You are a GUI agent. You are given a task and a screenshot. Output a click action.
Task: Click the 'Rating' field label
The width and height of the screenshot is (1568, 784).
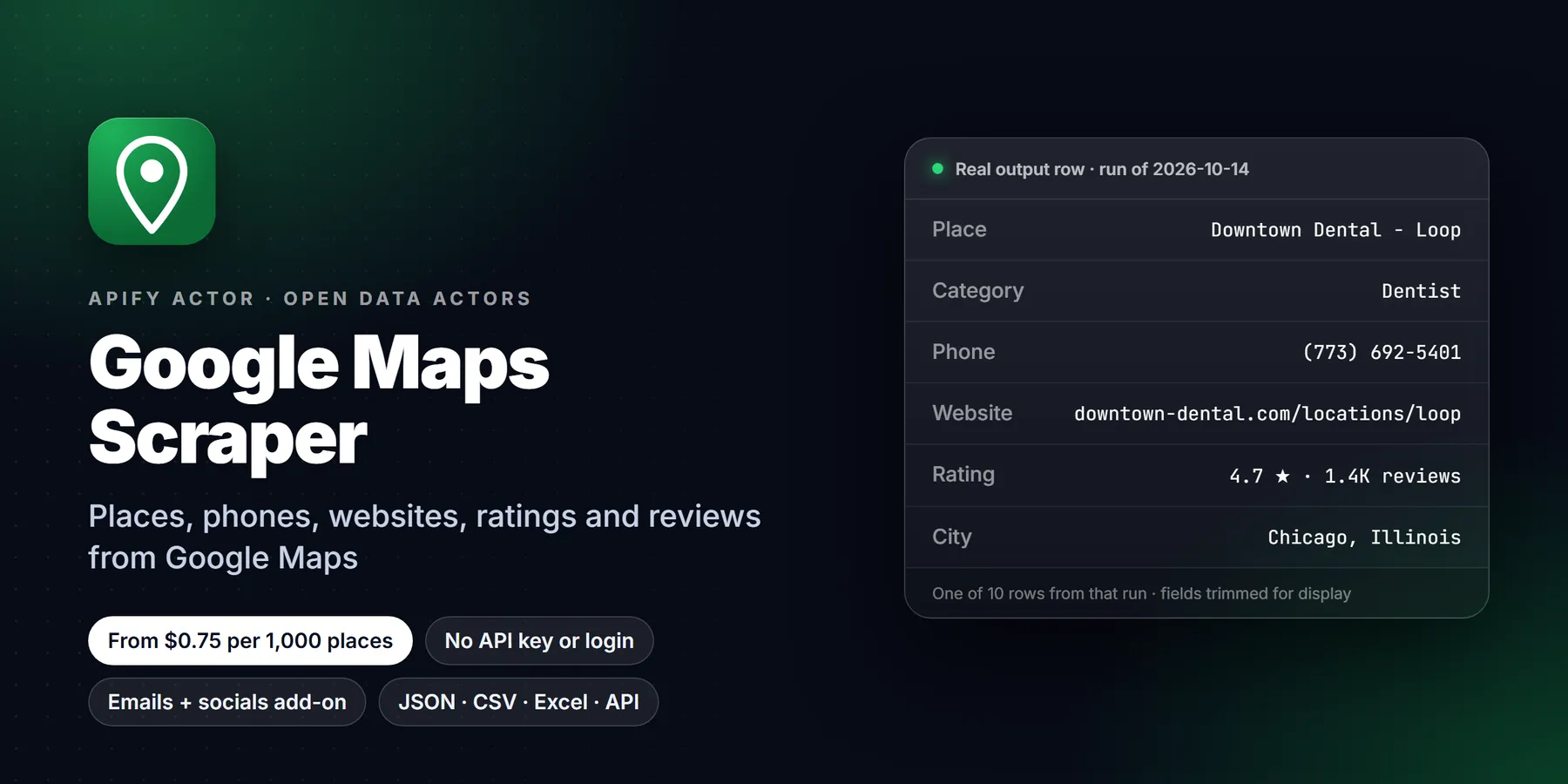coord(963,474)
